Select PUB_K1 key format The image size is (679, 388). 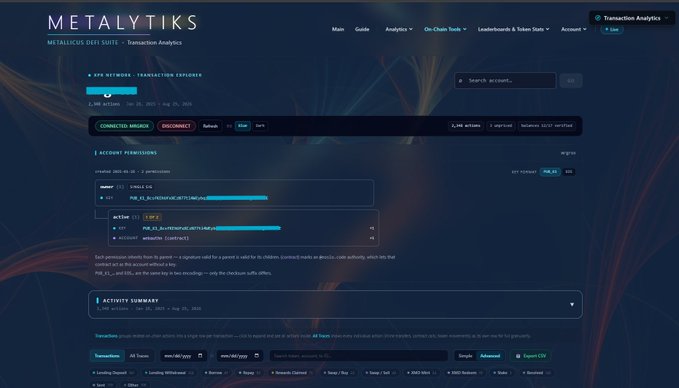pyautogui.click(x=550, y=172)
